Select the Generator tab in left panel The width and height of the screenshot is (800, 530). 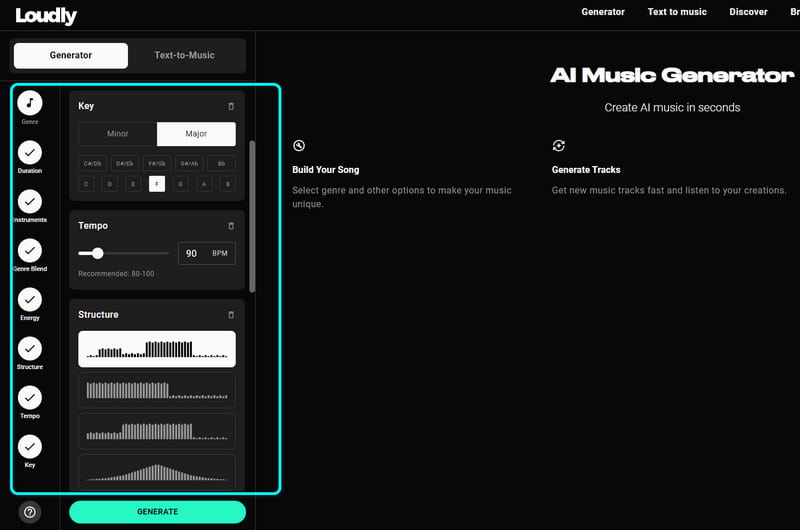[71, 55]
